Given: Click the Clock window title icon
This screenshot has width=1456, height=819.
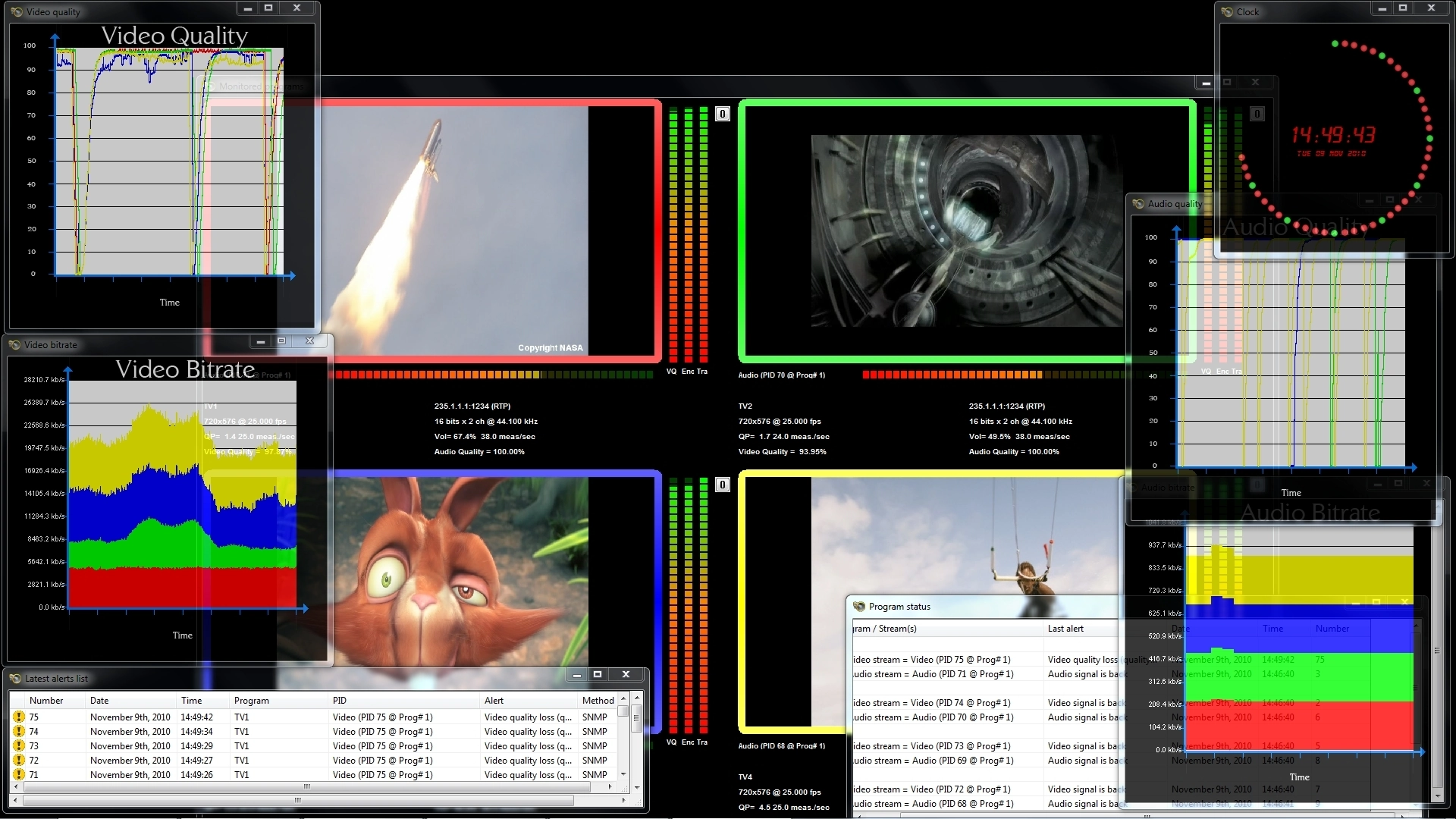Looking at the screenshot, I should (1227, 12).
